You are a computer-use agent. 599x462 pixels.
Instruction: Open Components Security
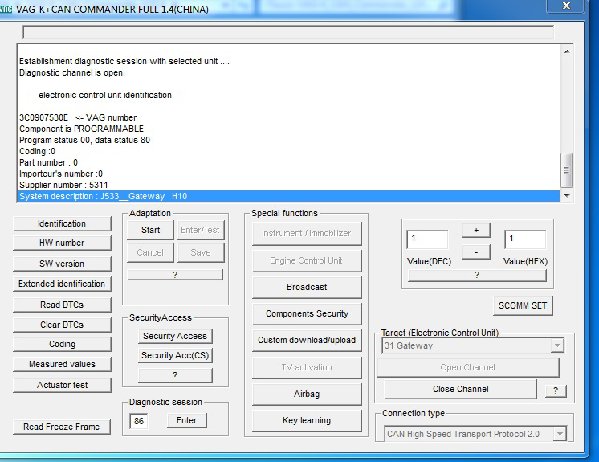[x=307, y=314]
